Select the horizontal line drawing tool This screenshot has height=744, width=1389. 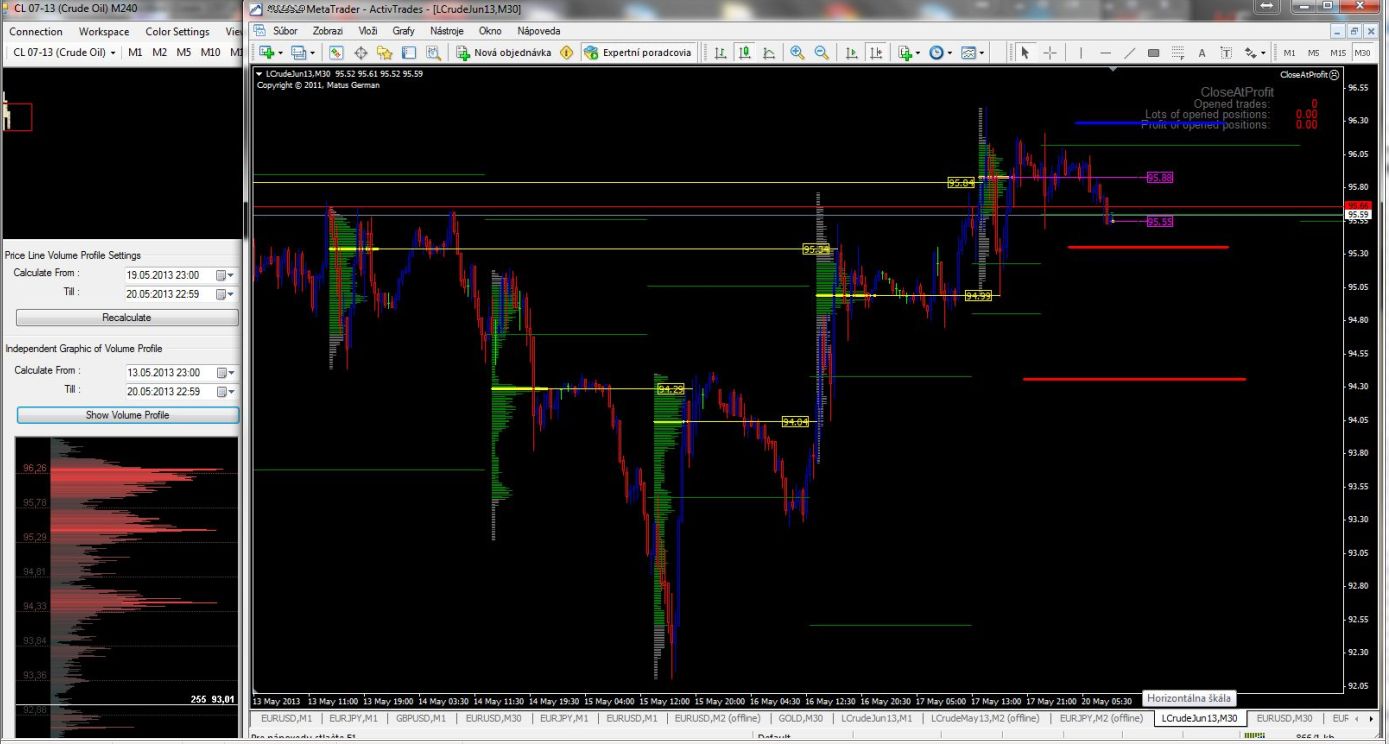tap(1105, 53)
